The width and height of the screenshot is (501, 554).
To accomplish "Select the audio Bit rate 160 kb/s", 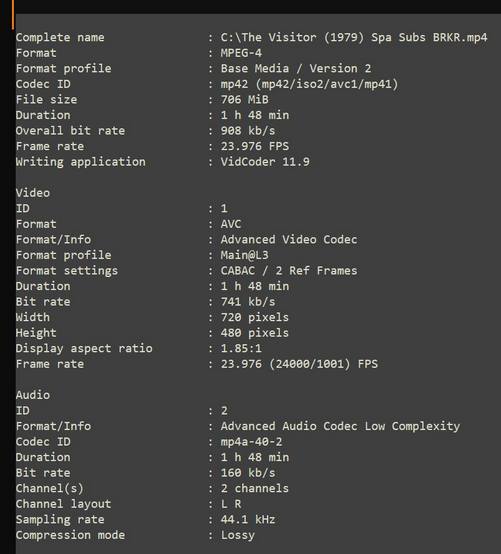I will (248, 473).
